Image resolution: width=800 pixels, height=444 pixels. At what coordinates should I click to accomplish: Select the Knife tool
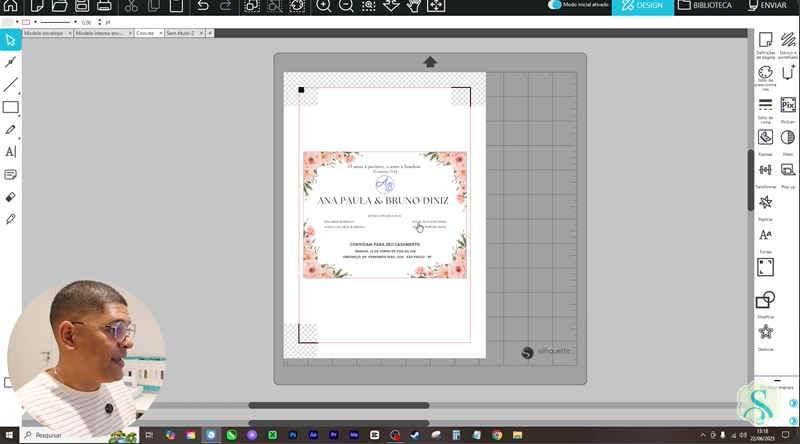pos(11,219)
